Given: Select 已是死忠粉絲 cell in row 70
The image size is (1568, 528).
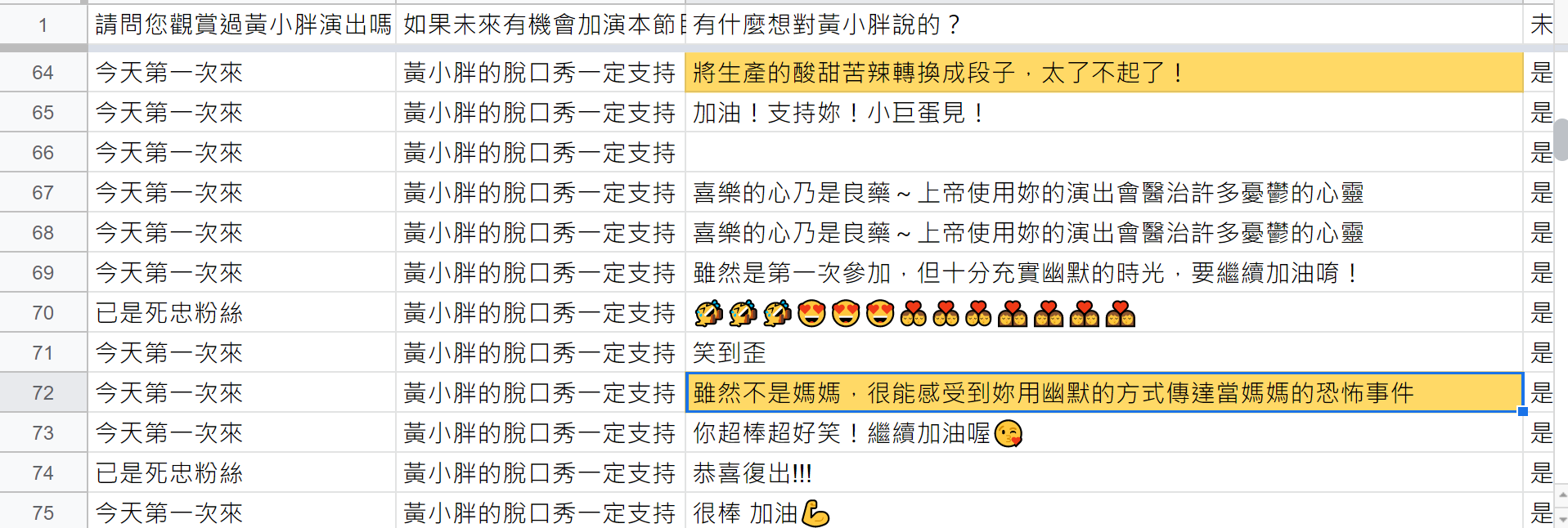Looking at the screenshot, I should pos(242,313).
